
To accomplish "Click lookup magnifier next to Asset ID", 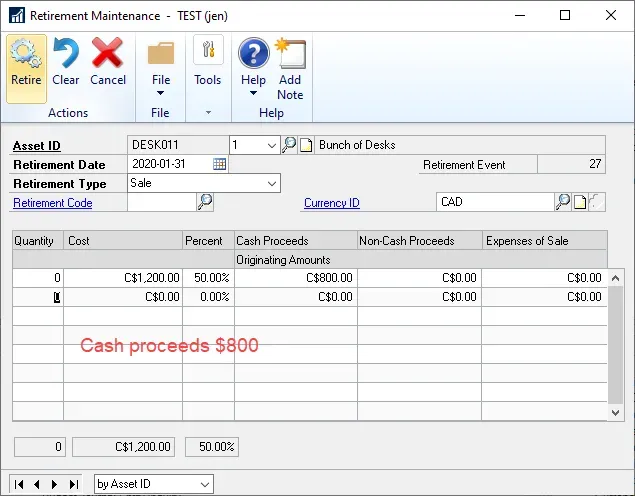I will (289, 145).
